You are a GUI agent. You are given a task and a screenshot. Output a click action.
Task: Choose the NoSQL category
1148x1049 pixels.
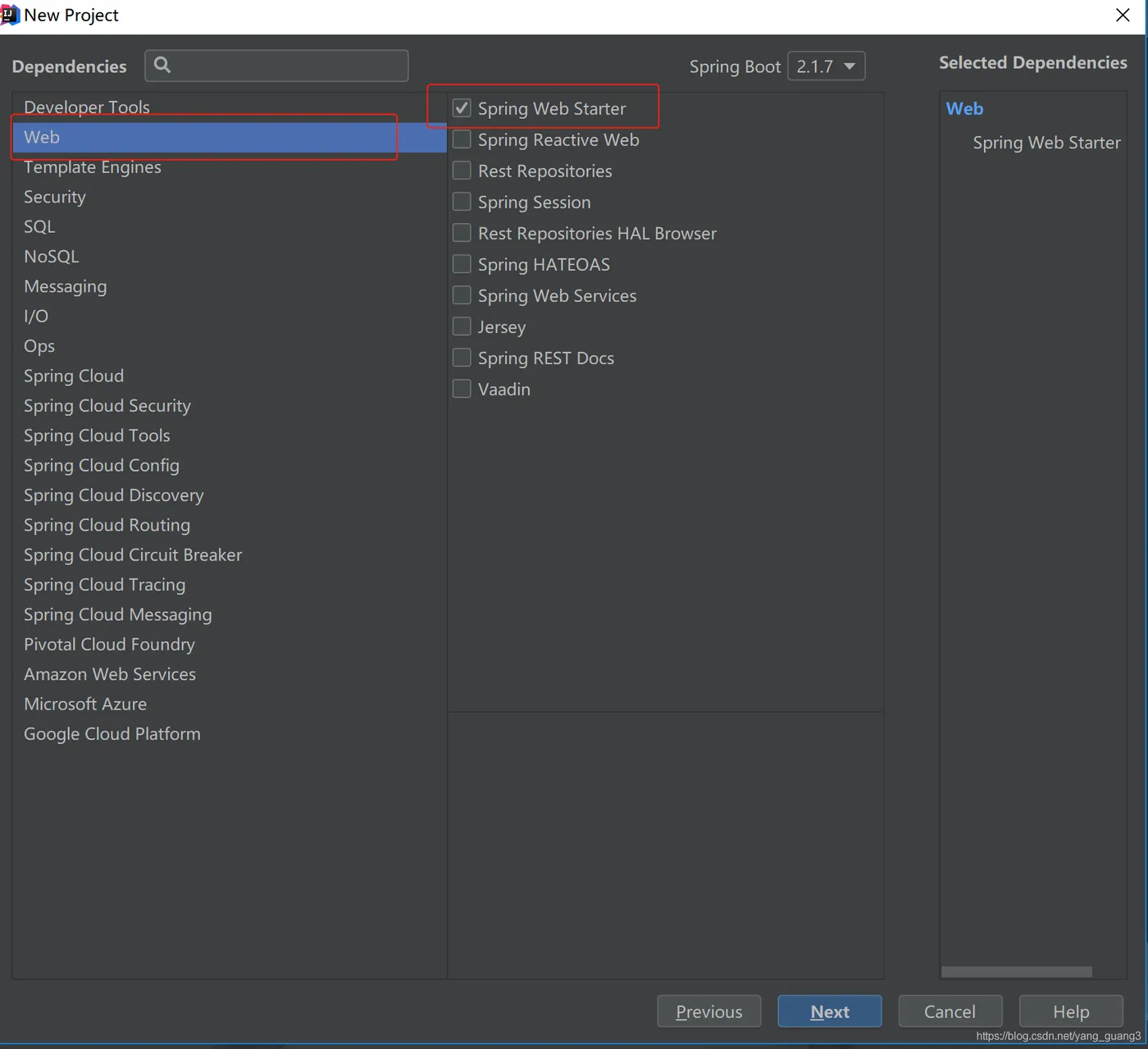(x=230, y=257)
